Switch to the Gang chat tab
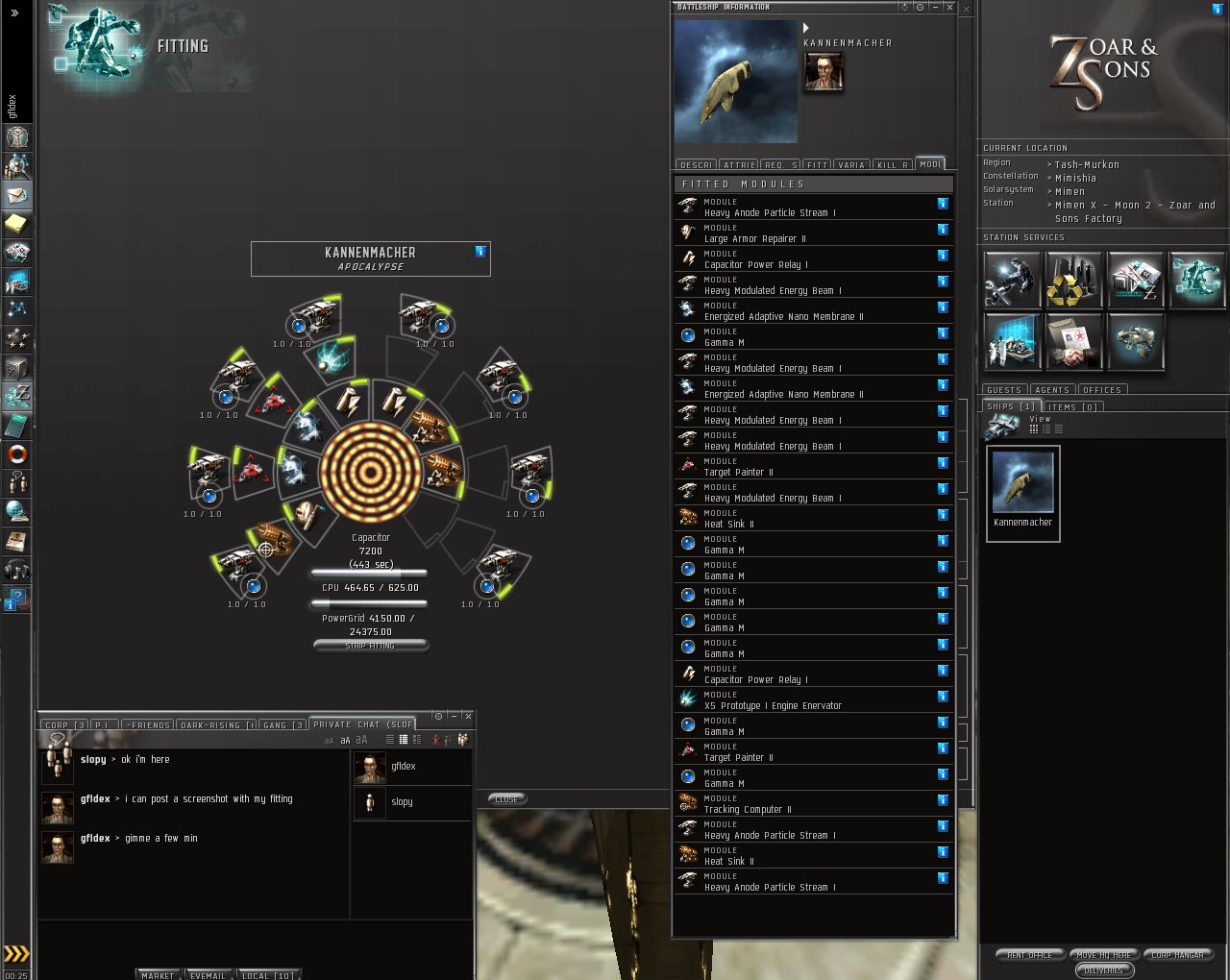 click(283, 724)
